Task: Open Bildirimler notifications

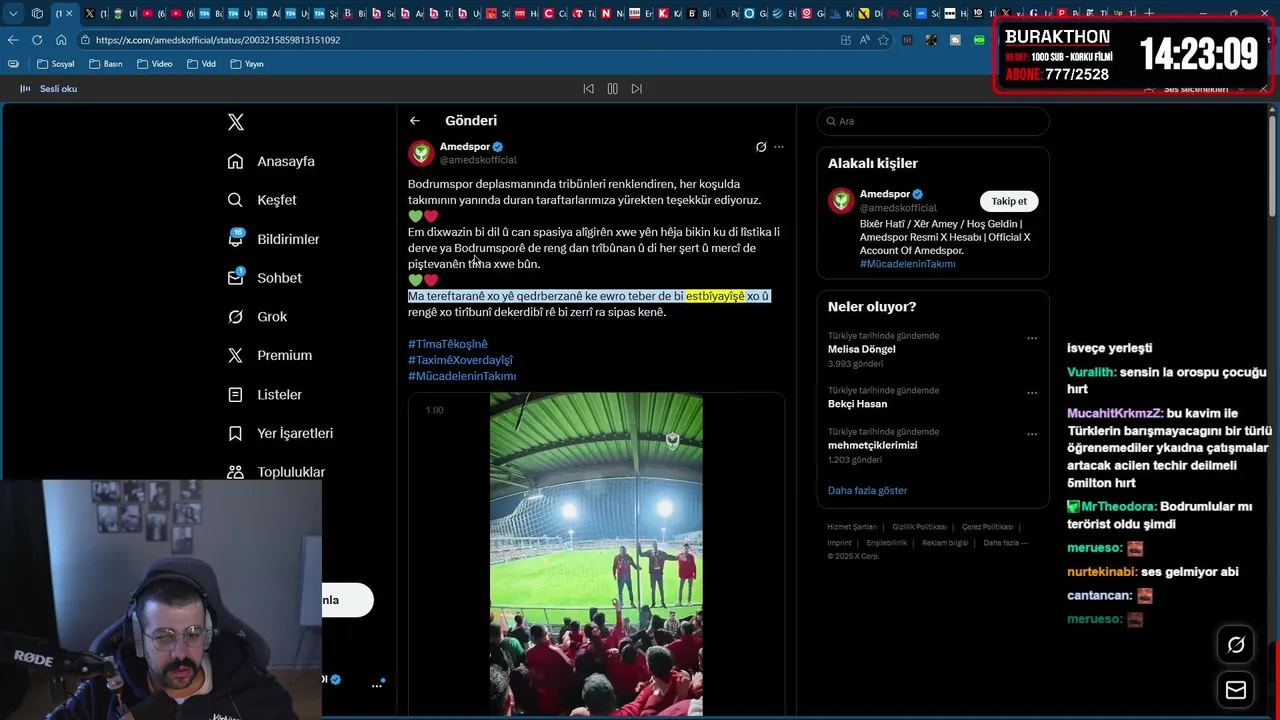Action: tap(273, 239)
